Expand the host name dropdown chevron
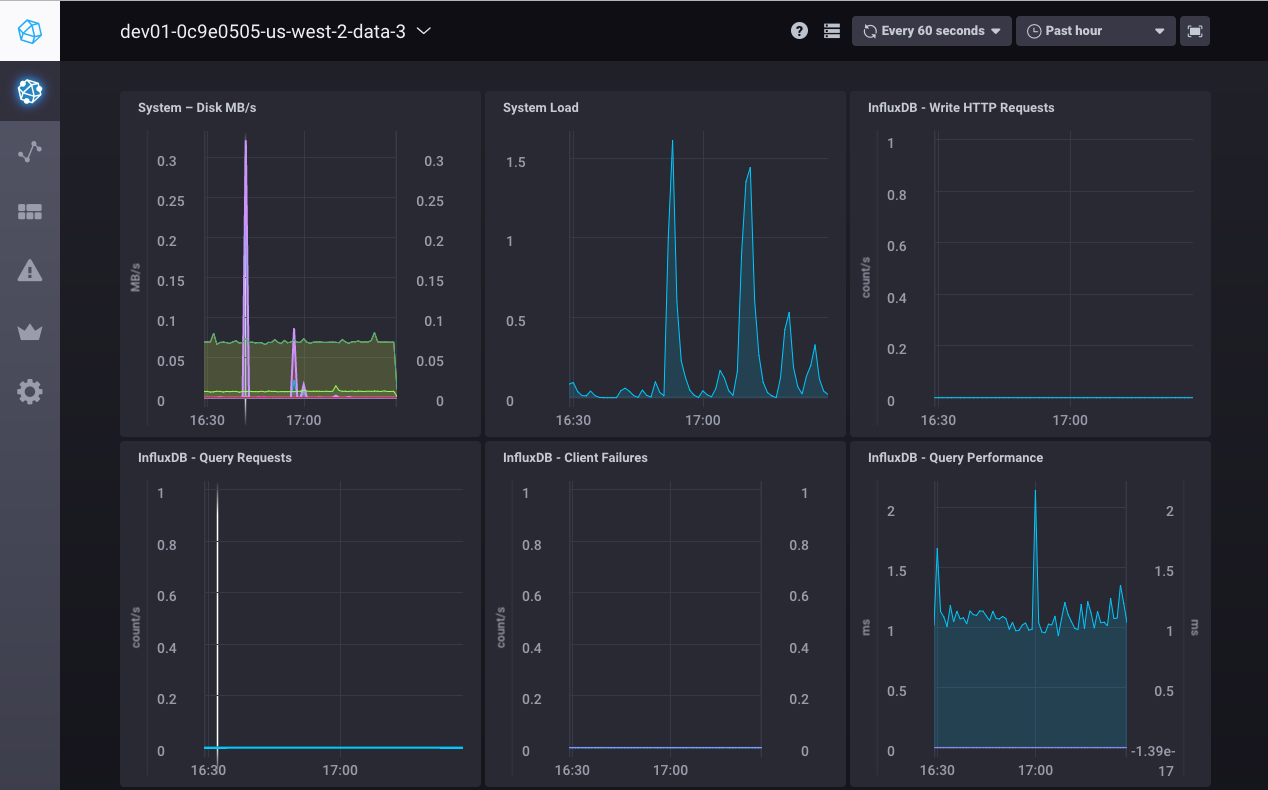This screenshot has height=790, width=1268. [423, 31]
